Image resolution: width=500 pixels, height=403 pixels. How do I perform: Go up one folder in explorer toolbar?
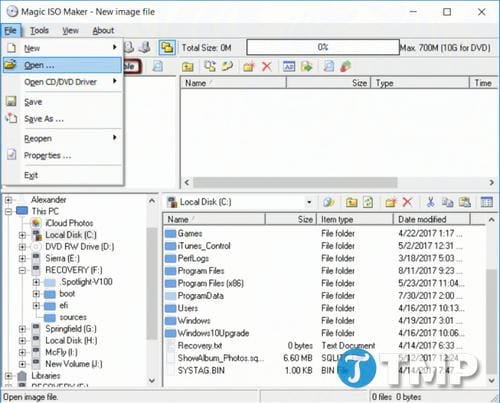click(x=351, y=202)
